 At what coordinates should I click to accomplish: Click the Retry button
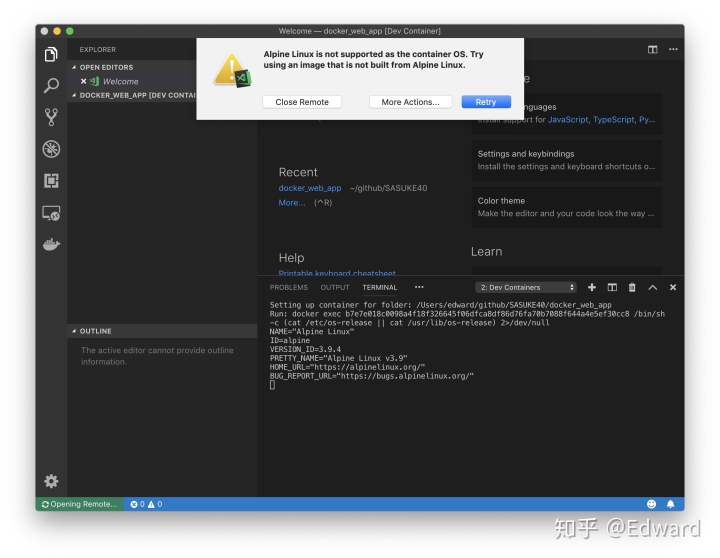tap(486, 102)
